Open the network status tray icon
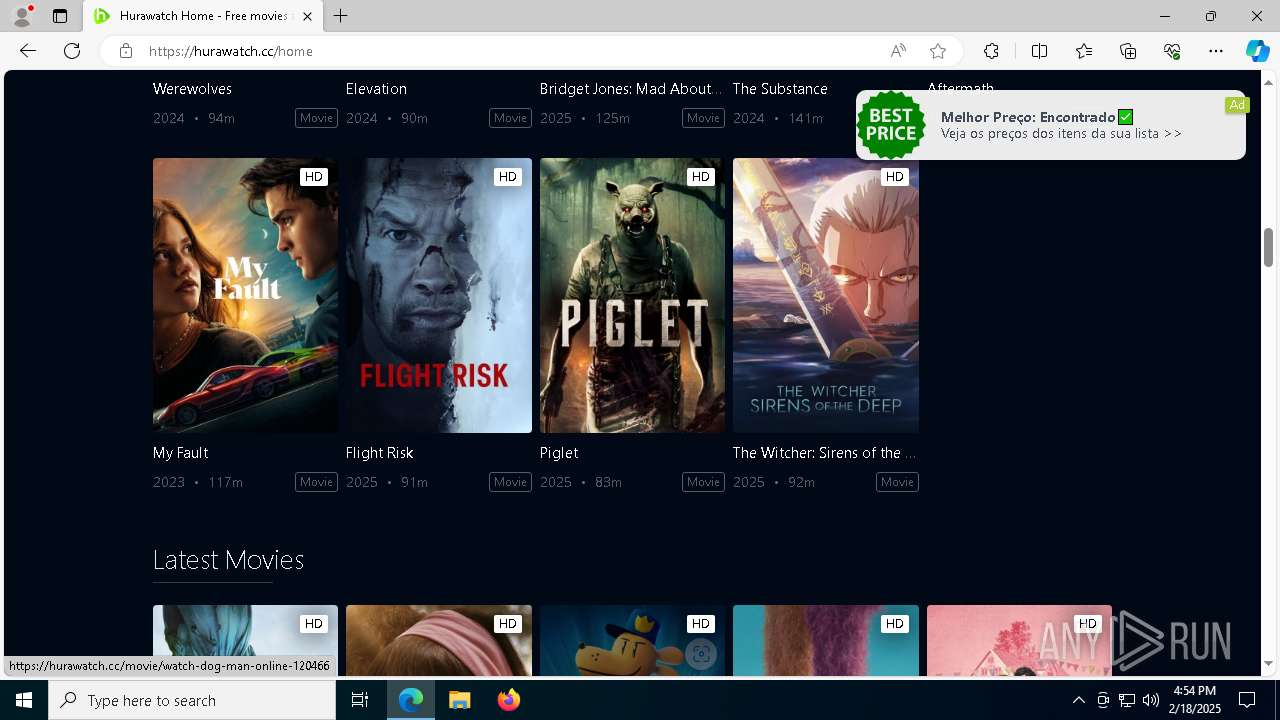Image resolution: width=1280 pixels, height=720 pixels. (1127, 700)
